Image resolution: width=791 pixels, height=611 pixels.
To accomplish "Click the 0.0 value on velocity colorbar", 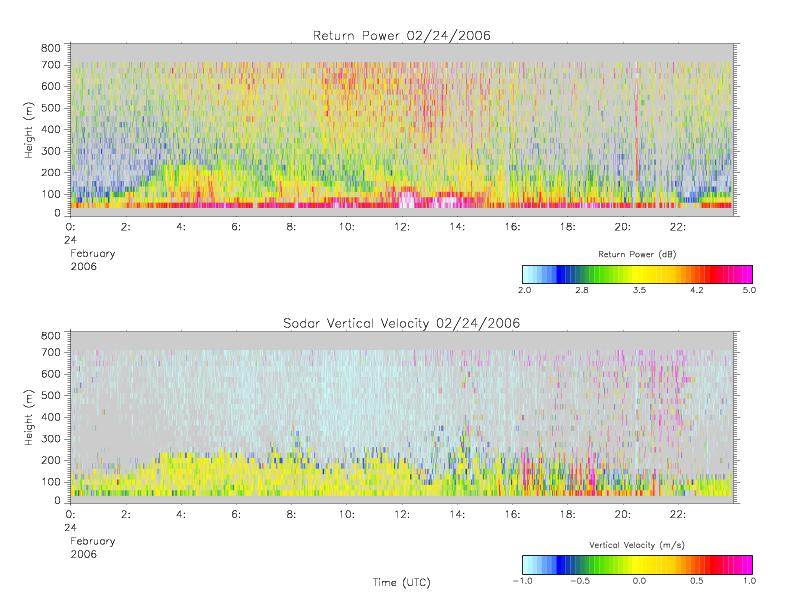I will [x=639, y=581].
